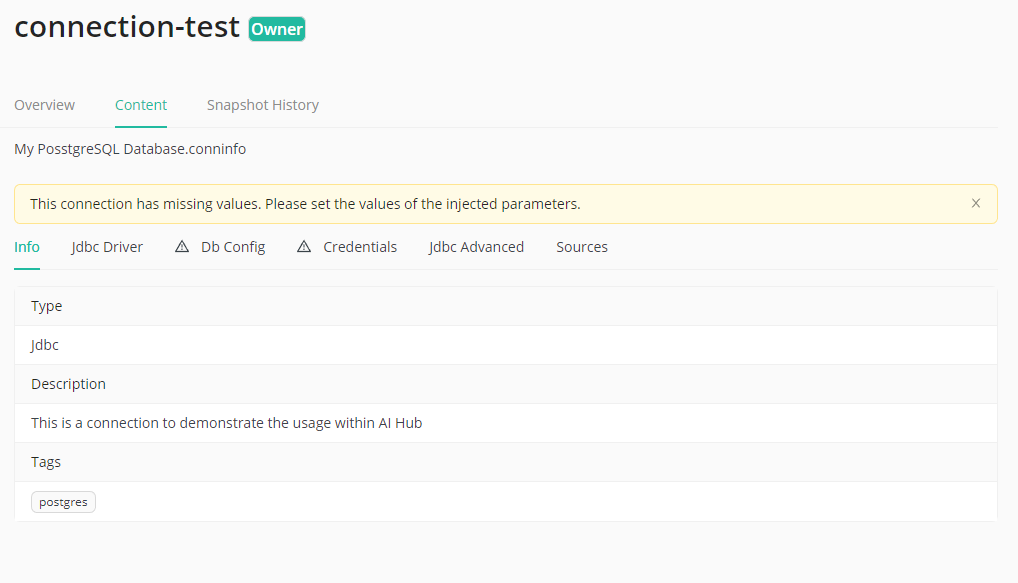Screen dimensions: 1018x583
Task: Switch to the Jdbc Advanced tab
Action: 476,247
